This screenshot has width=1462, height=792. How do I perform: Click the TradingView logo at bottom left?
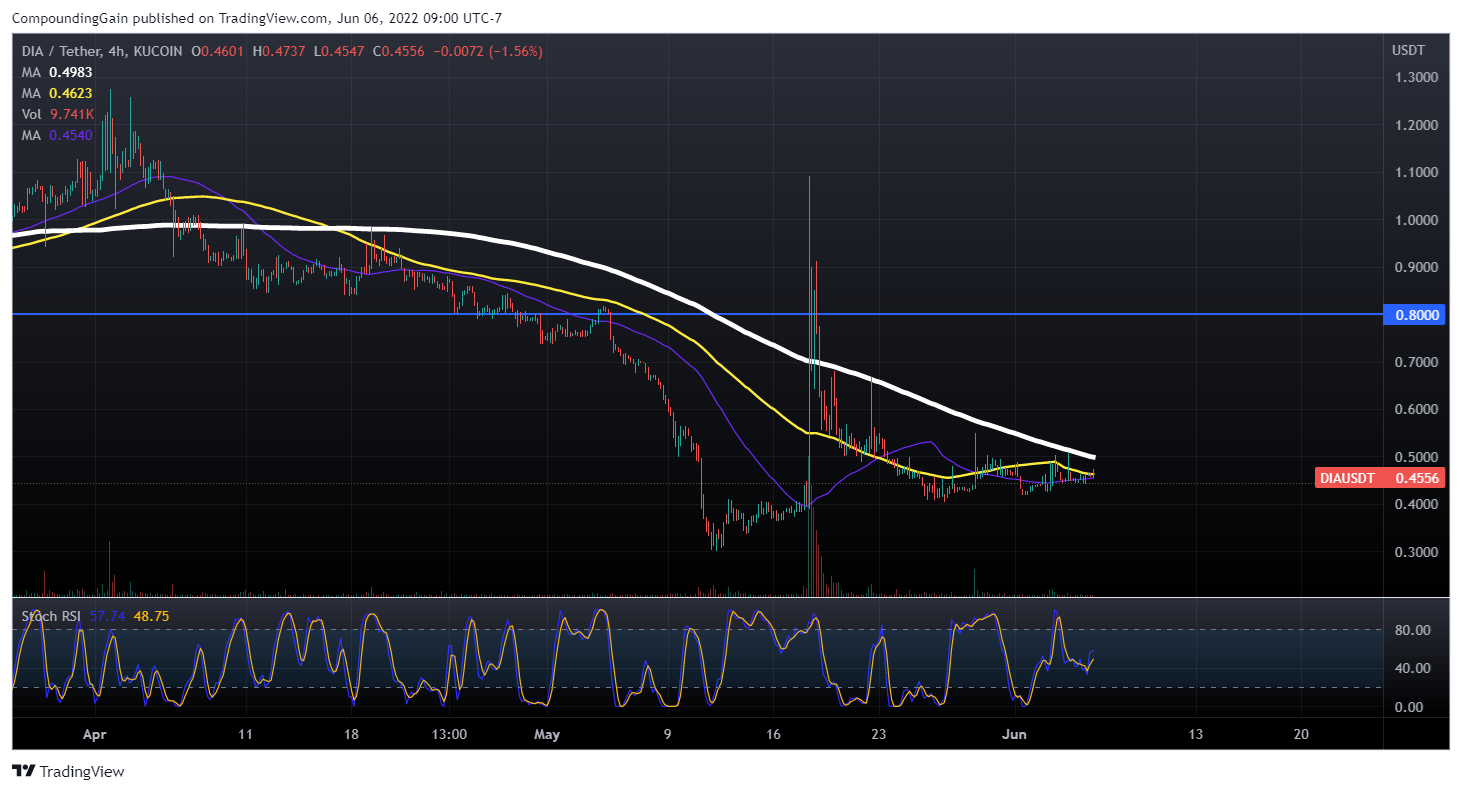(x=68, y=771)
